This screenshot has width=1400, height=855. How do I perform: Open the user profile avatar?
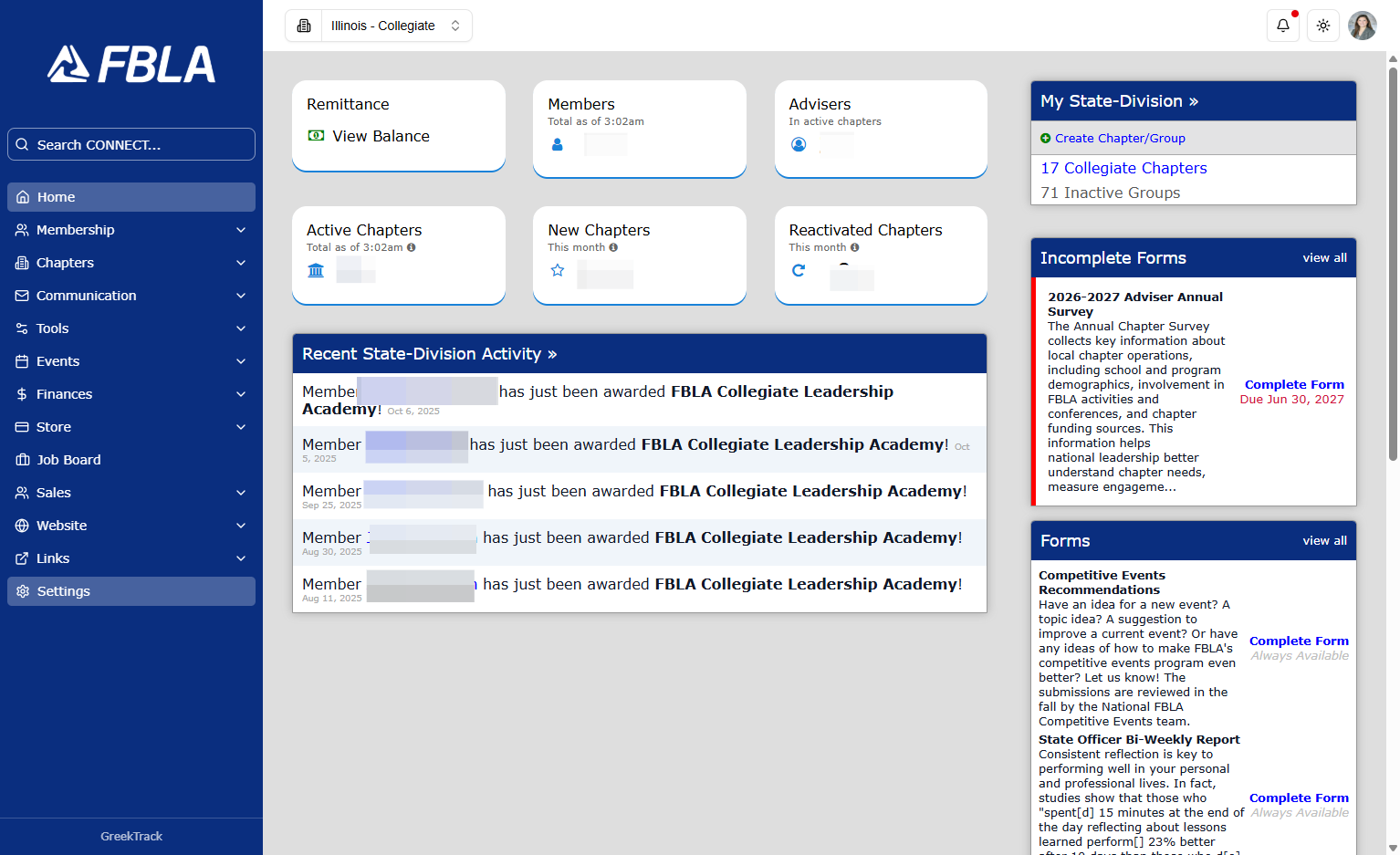coord(1363,26)
